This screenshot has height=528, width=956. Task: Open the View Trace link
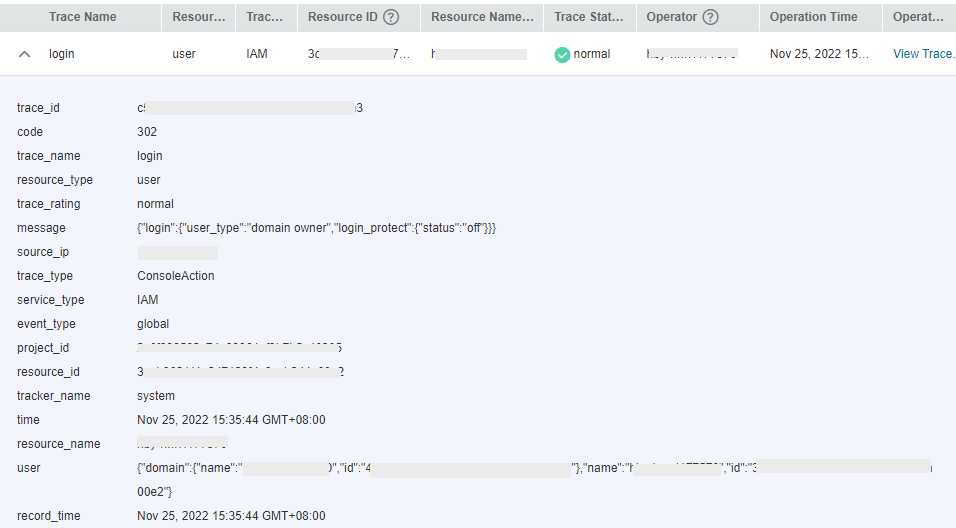(x=923, y=54)
